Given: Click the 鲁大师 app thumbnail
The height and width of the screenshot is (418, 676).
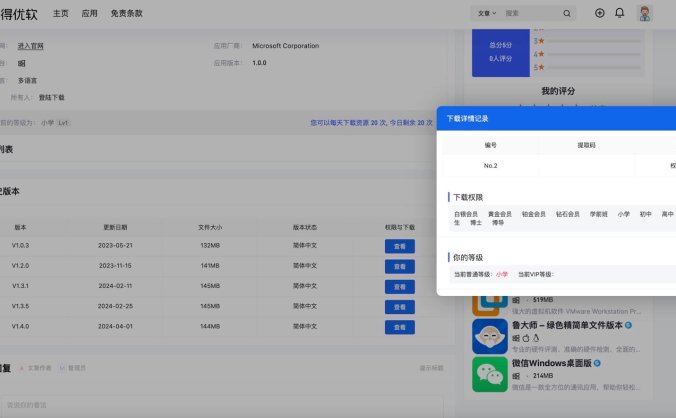Looking at the screenshot, I should [x=490, y=336].
